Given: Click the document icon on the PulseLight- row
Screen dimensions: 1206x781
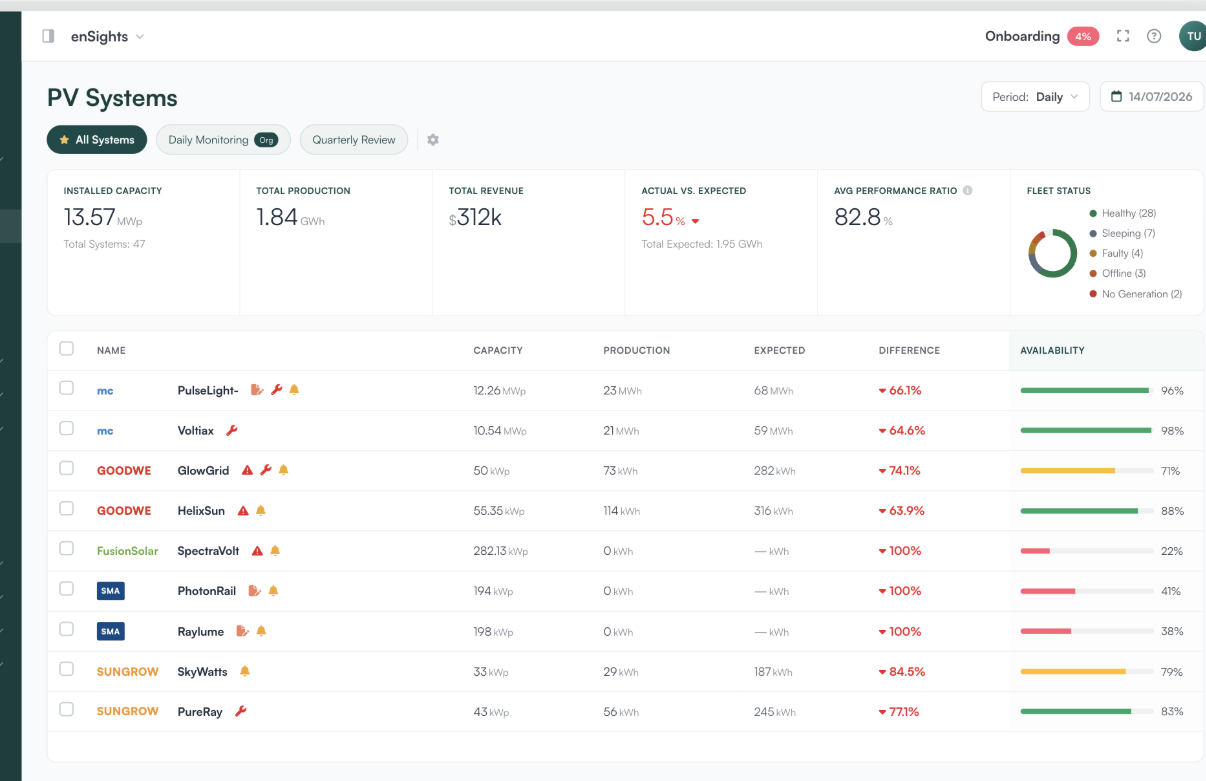Looking at the screenshot, I should [x=257, y=390].
